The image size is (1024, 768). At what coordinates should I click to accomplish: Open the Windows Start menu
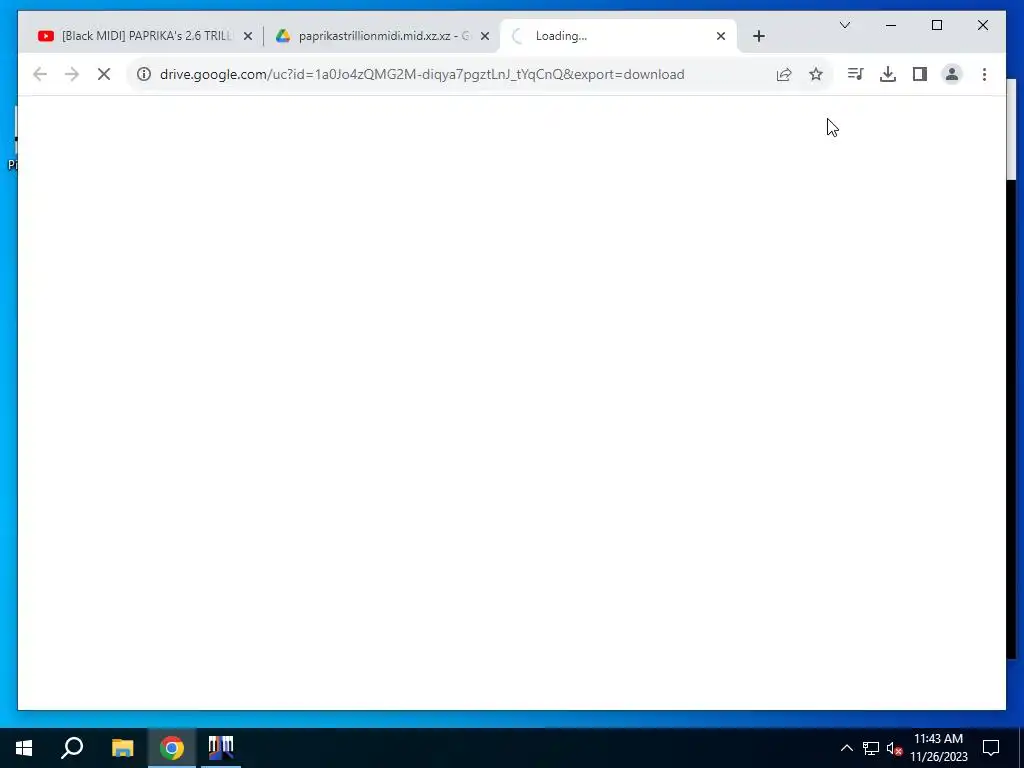click(24, 748)
